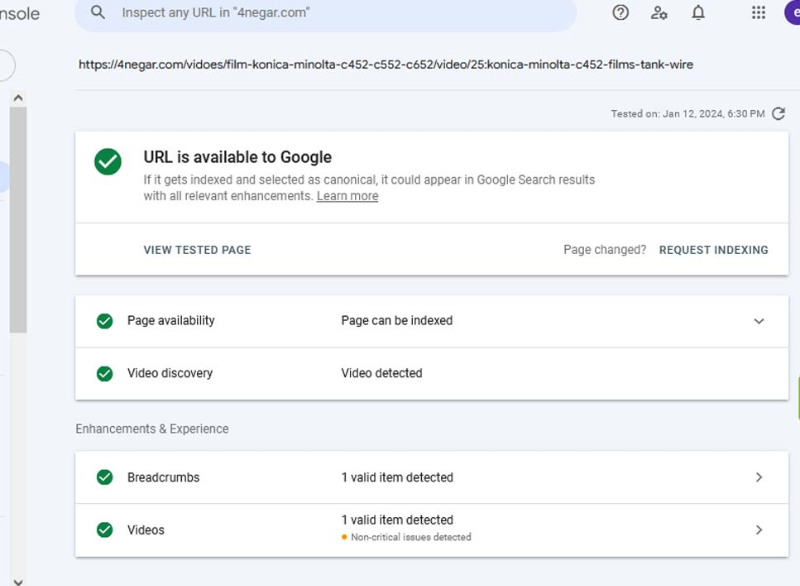Image resolution: width=800 pixels, height=586 pixels.
Task: Click the Breadcrumbs green check icon
Action: 105,477
